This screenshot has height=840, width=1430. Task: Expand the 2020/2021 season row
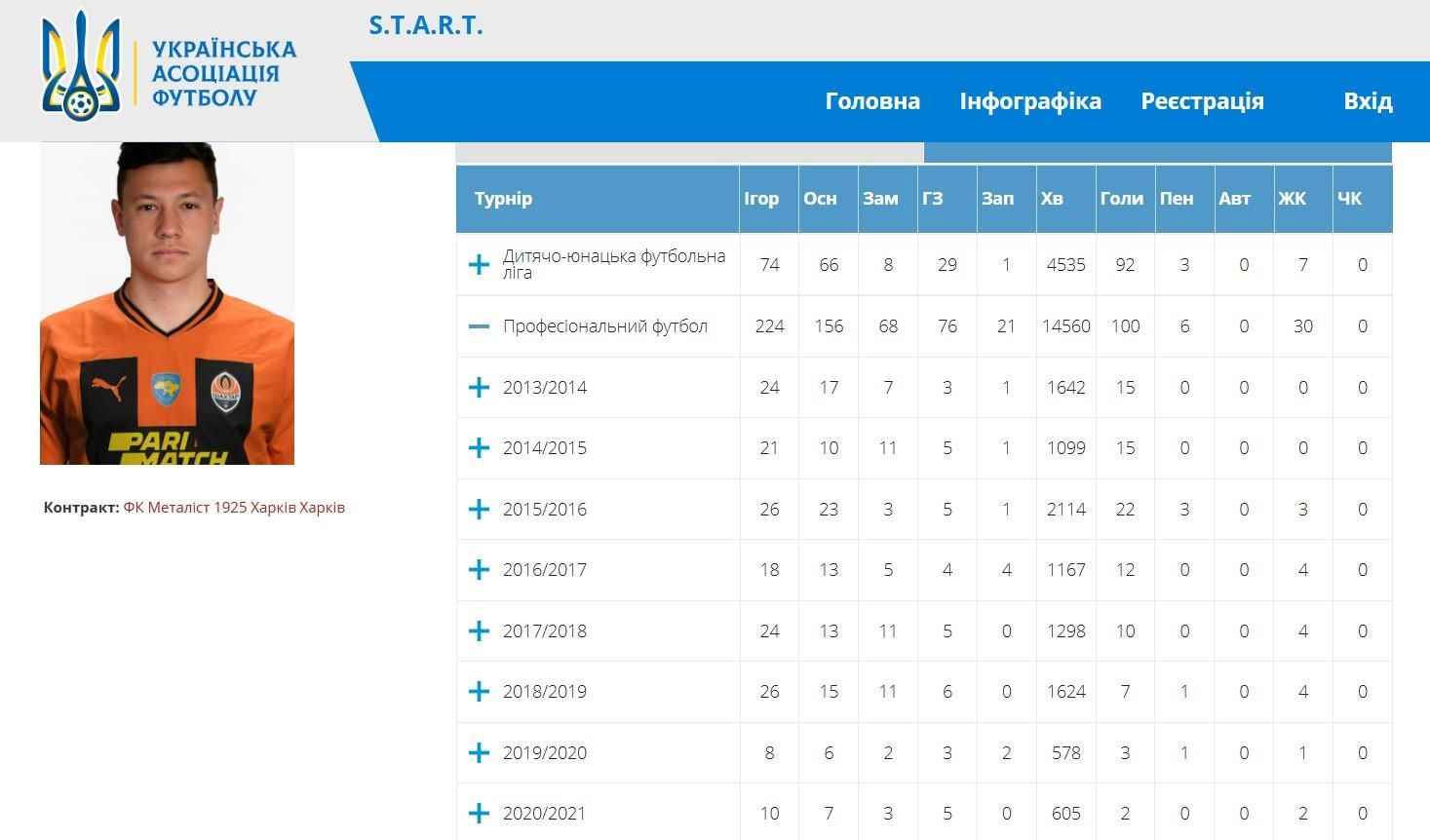(479, 814)
